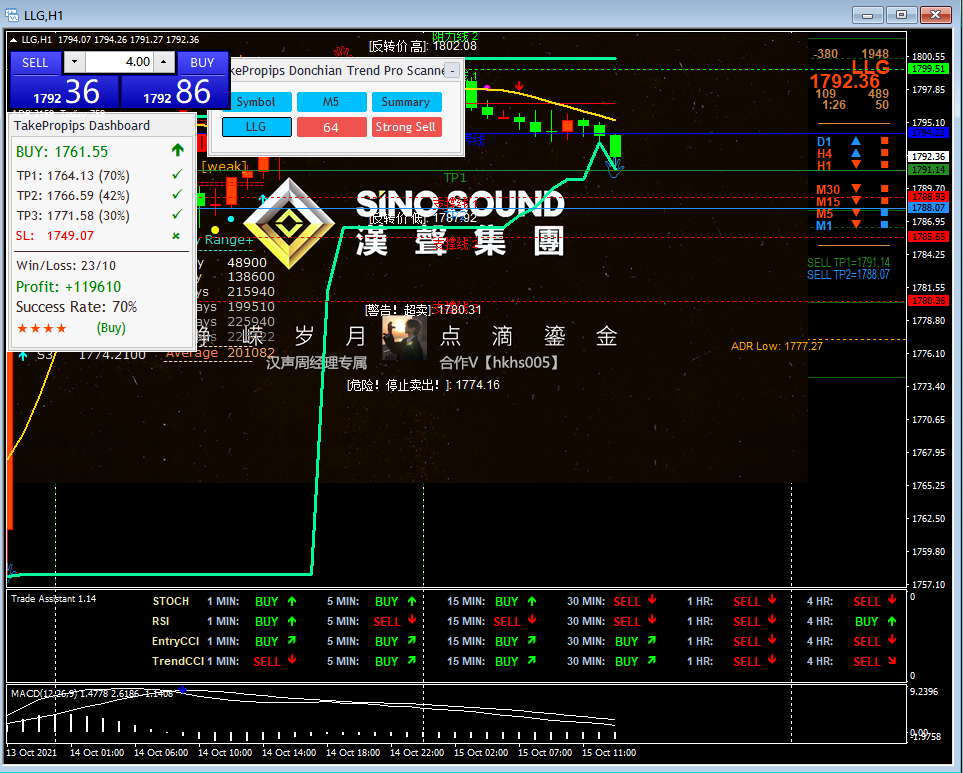Click the Strong Sell summary cell
The height and width of the screenshot is (773, 963).
(405, 127)
